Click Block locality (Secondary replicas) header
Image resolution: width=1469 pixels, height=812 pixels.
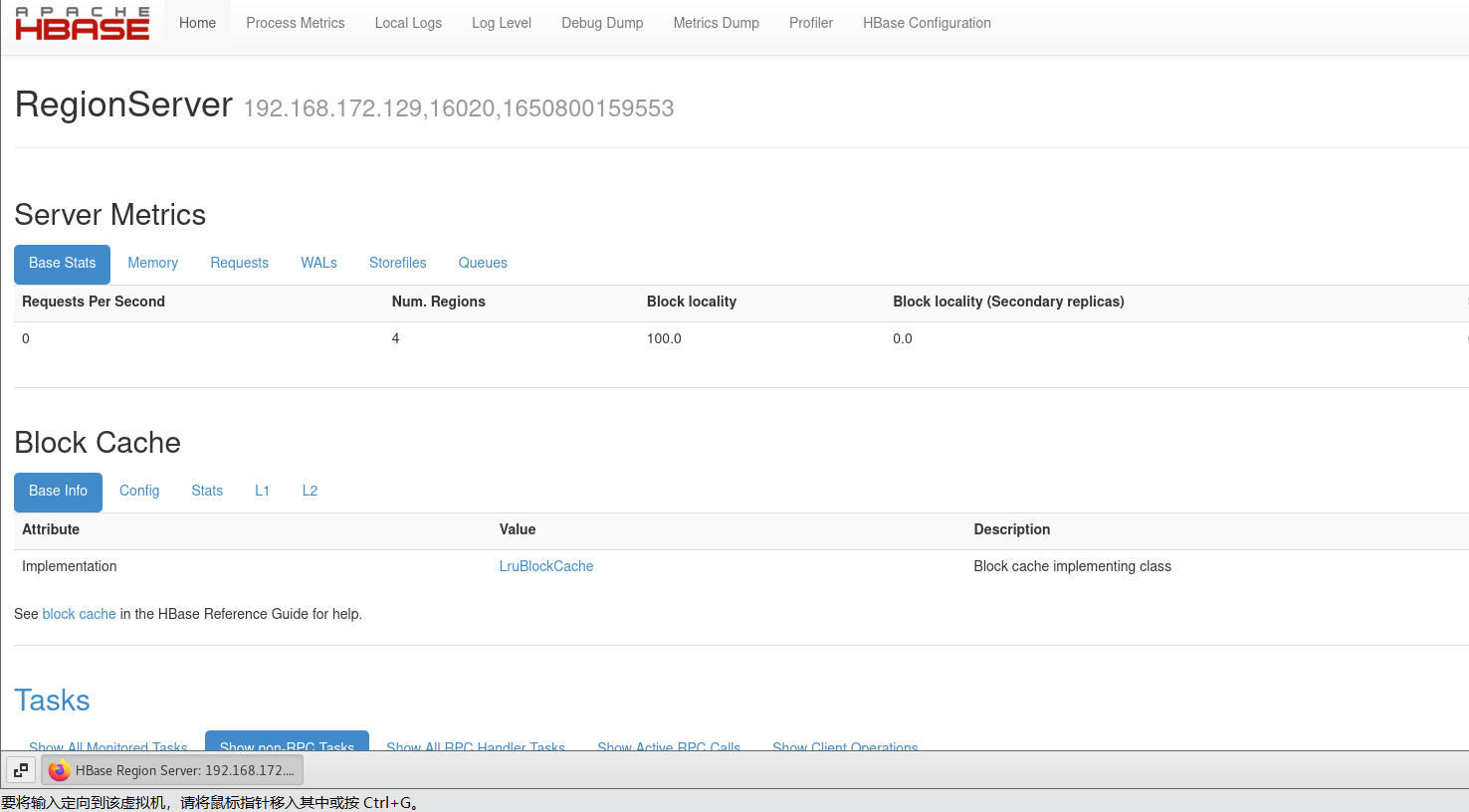[x=1008, y=302]
